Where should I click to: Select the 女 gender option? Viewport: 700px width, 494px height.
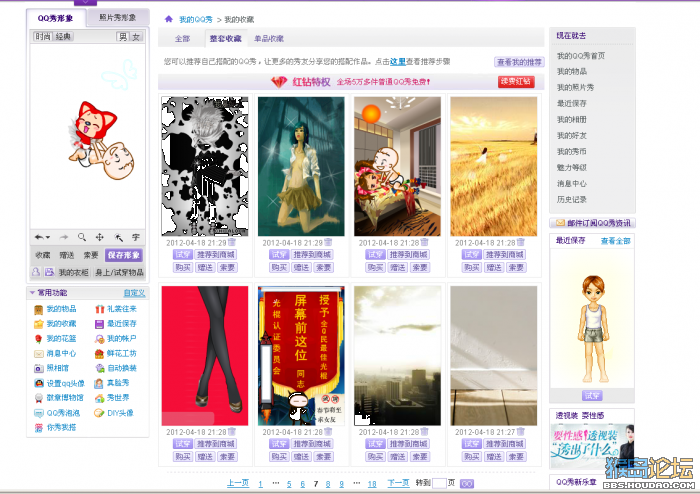[x=136, y=37]
